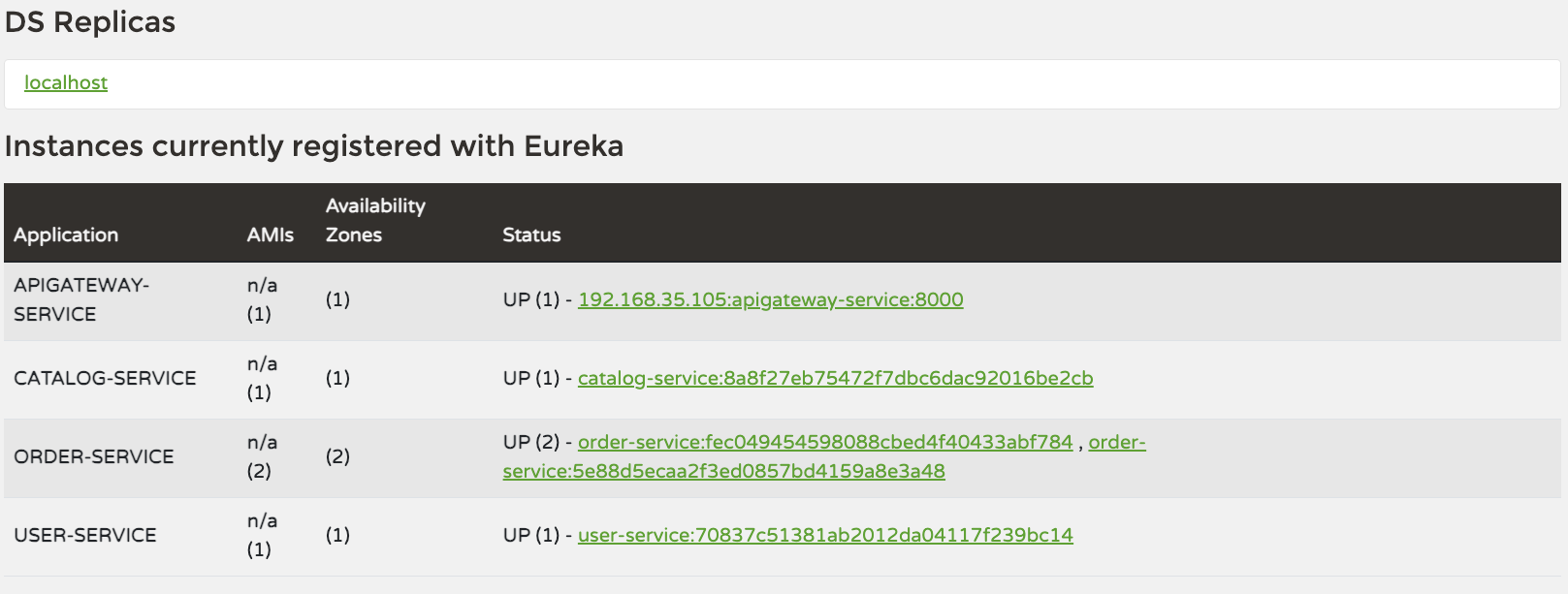Click the UP (1) status text for CATALOG-SERVICE
This screenshot has width=1568, height=594.
tap(530, 378)
